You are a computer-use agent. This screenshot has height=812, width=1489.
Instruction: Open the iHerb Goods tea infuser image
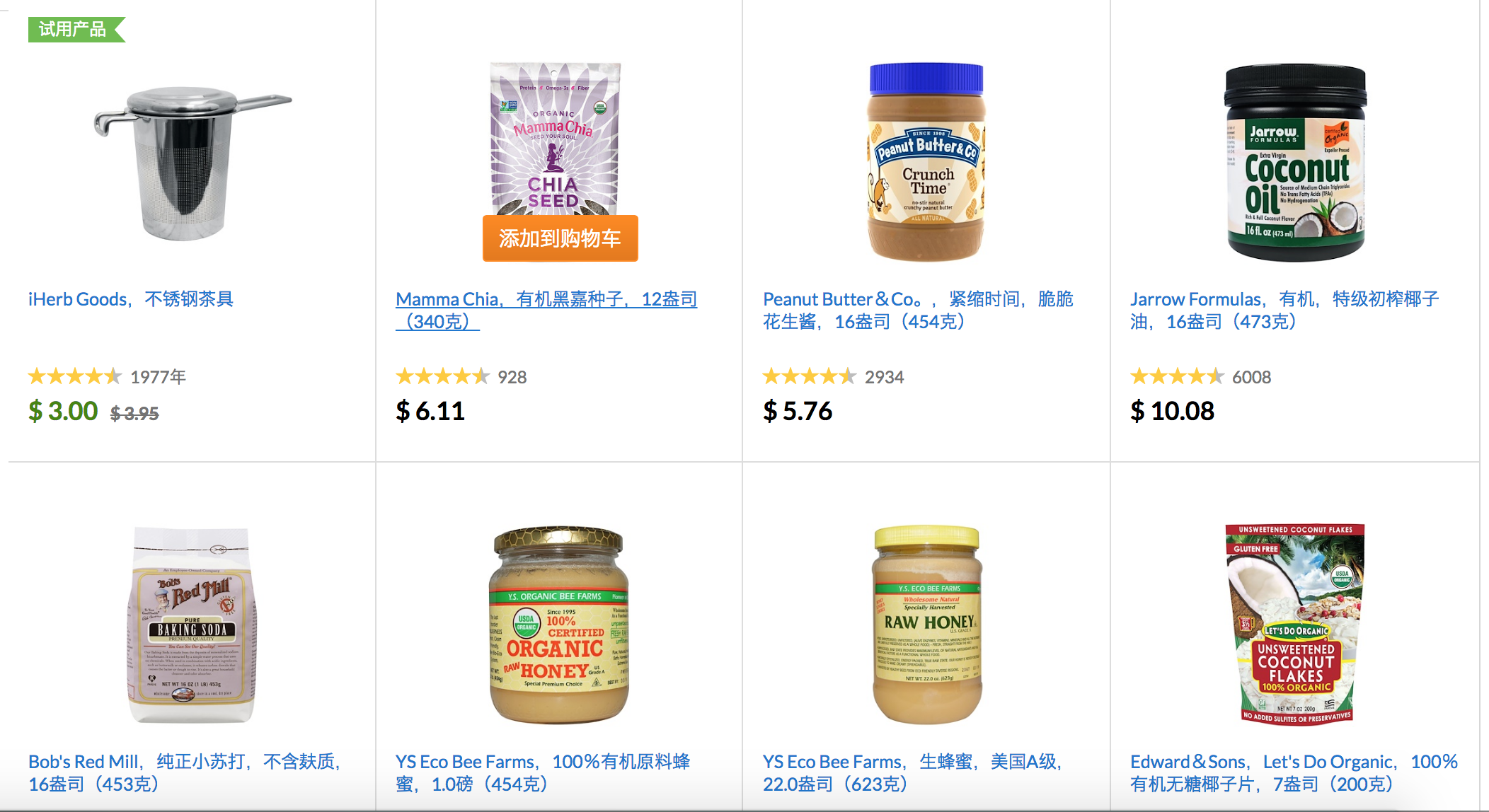point(191,163)
